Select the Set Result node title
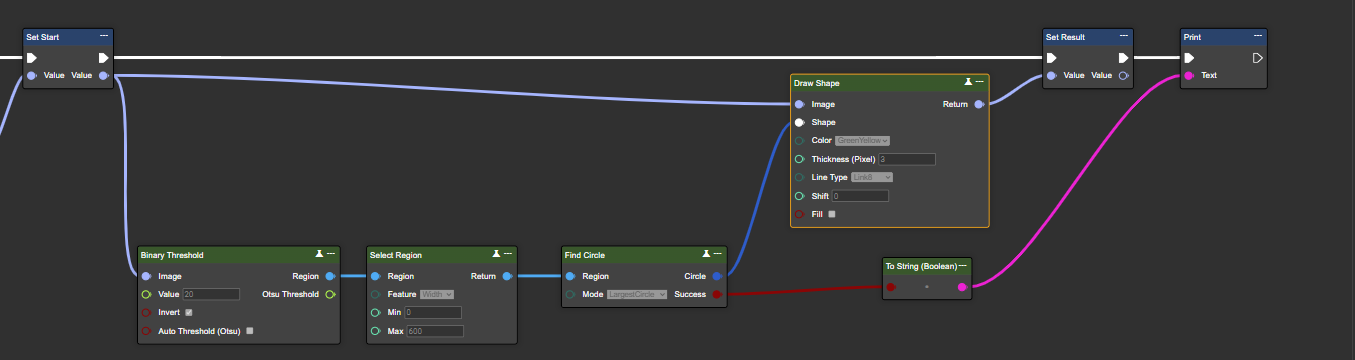The height and width of the screenshot is (360, 1355). [x=1065, y=37]
